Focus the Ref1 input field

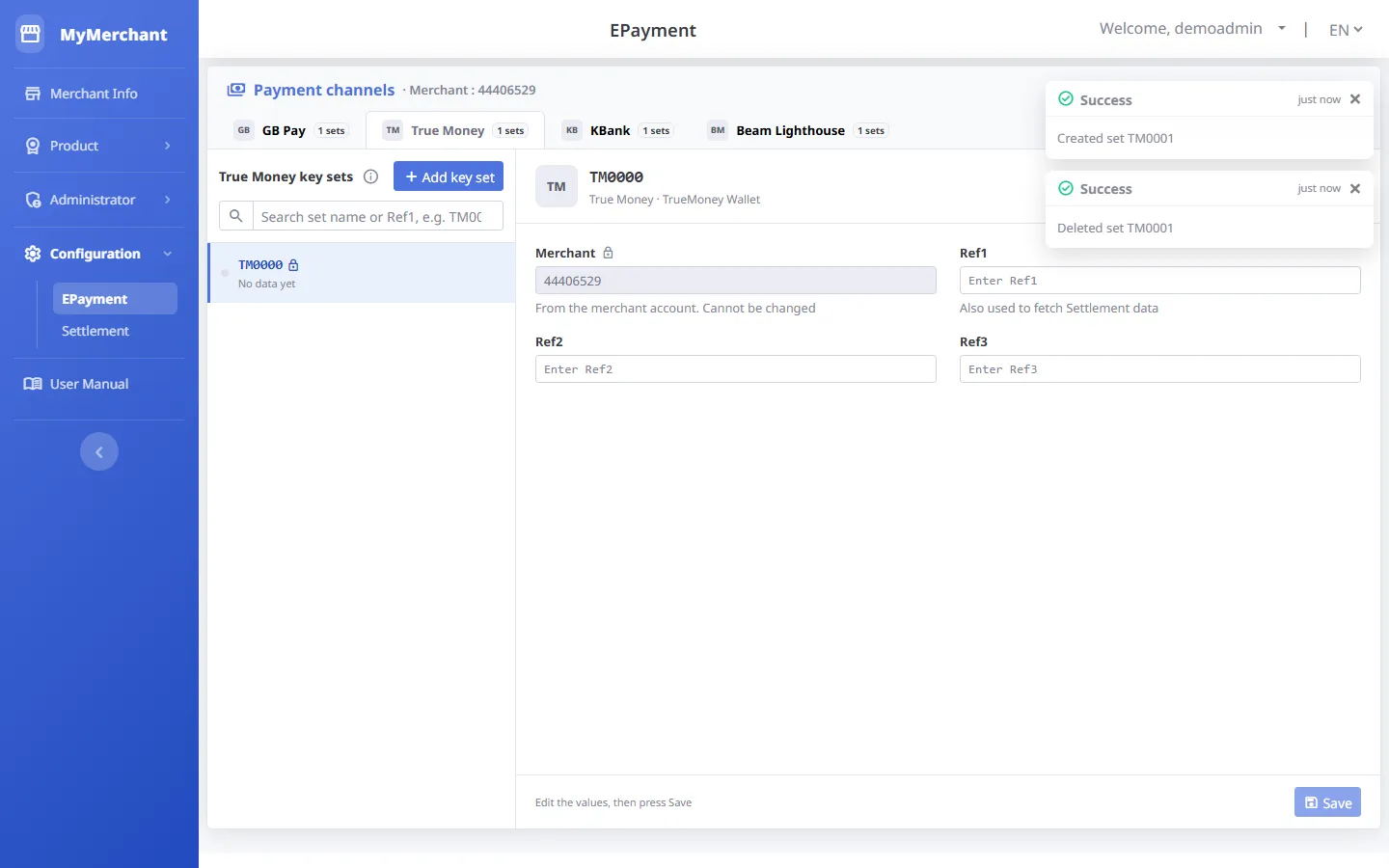click(x=1160, y=281)
